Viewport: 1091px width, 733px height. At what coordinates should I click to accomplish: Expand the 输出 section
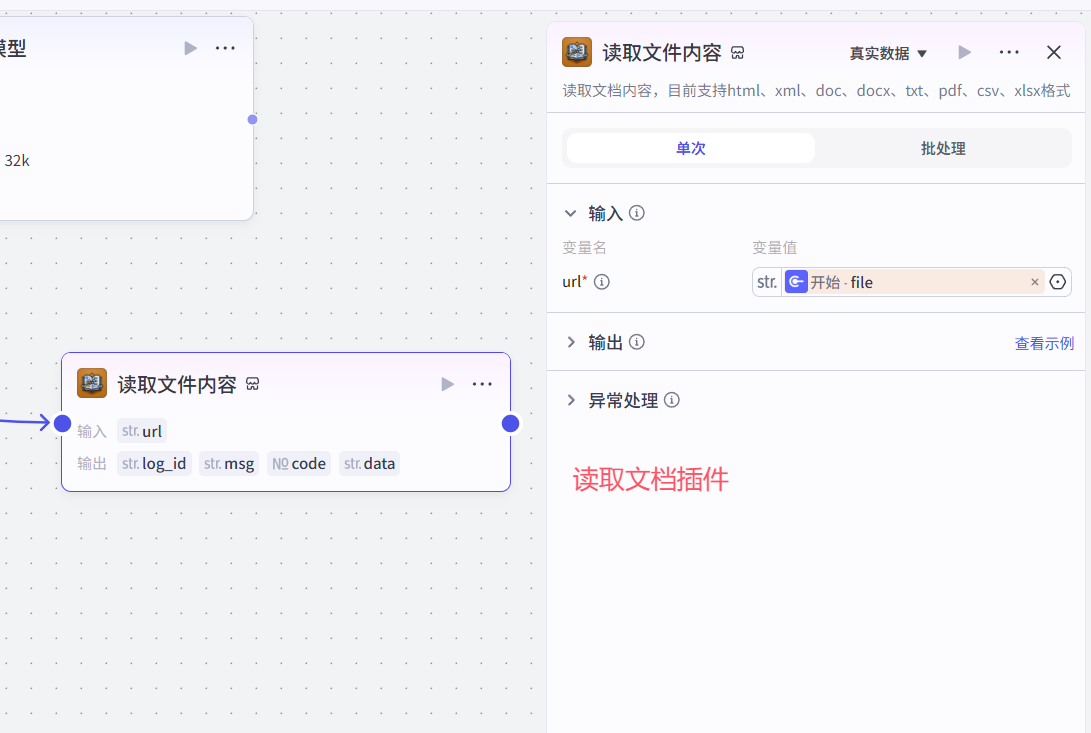571,342
